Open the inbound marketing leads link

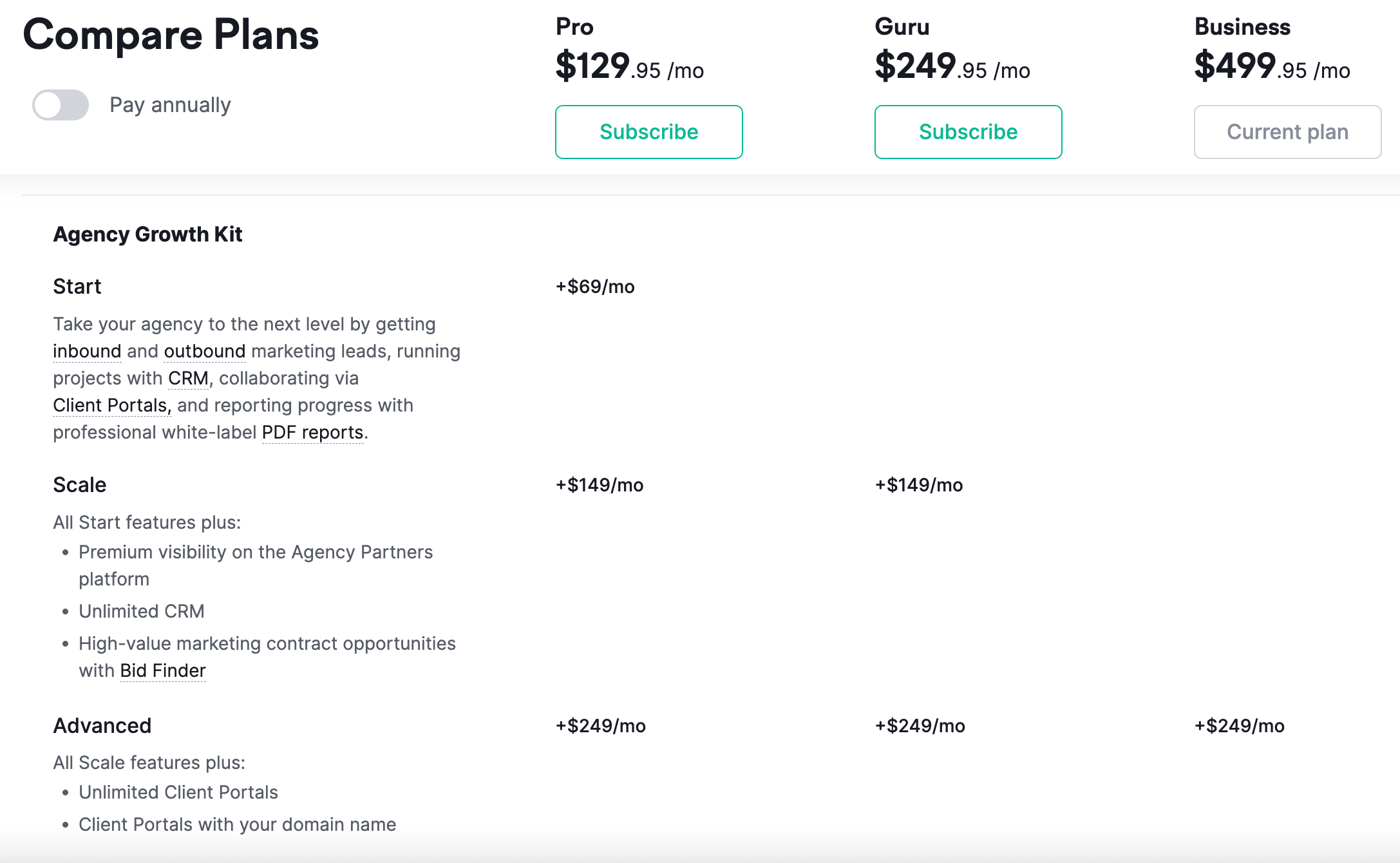pyautogui.click(x=87, y=352)
